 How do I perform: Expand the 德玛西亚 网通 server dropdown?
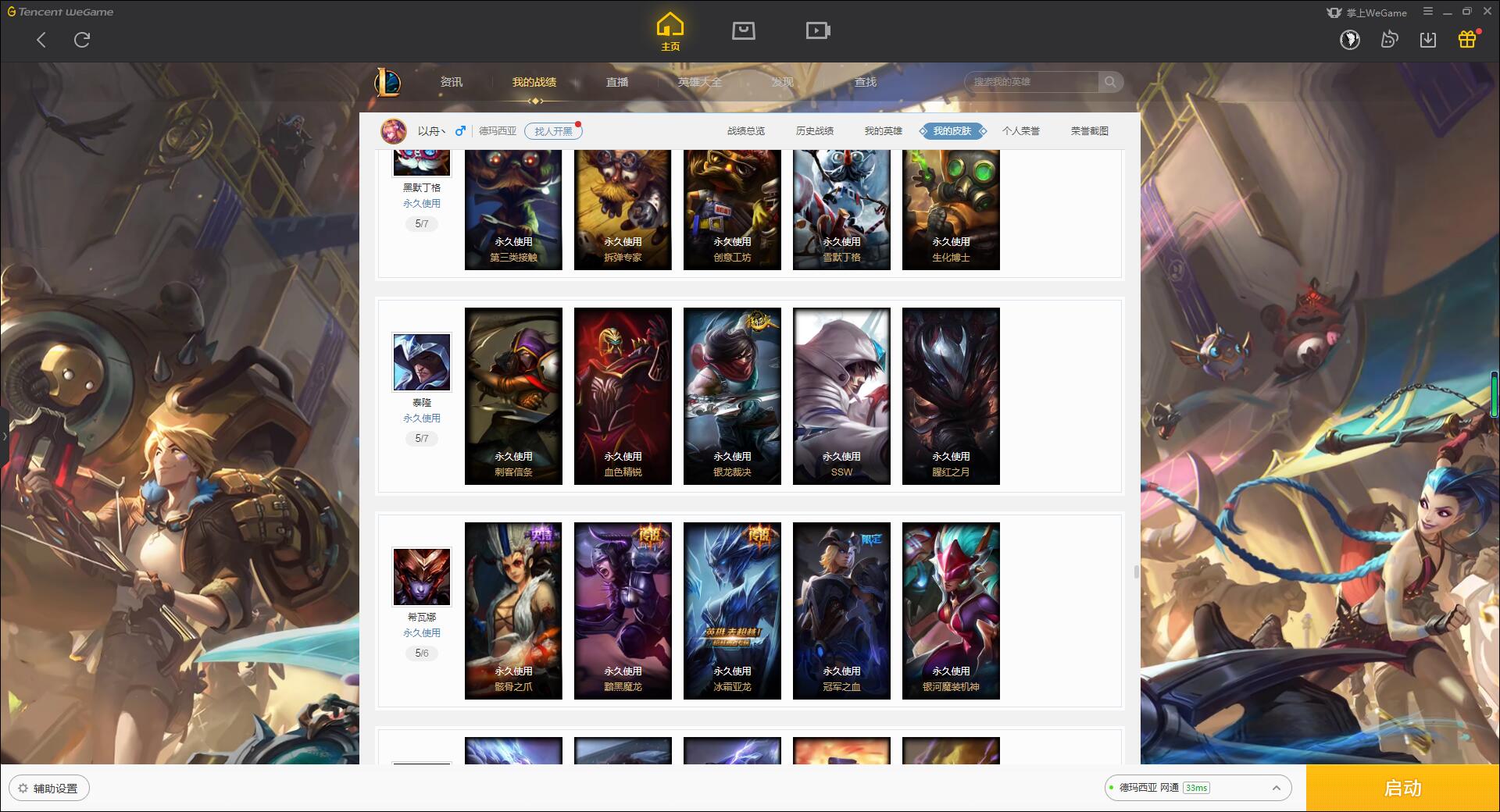click(x=1198, y=788)
